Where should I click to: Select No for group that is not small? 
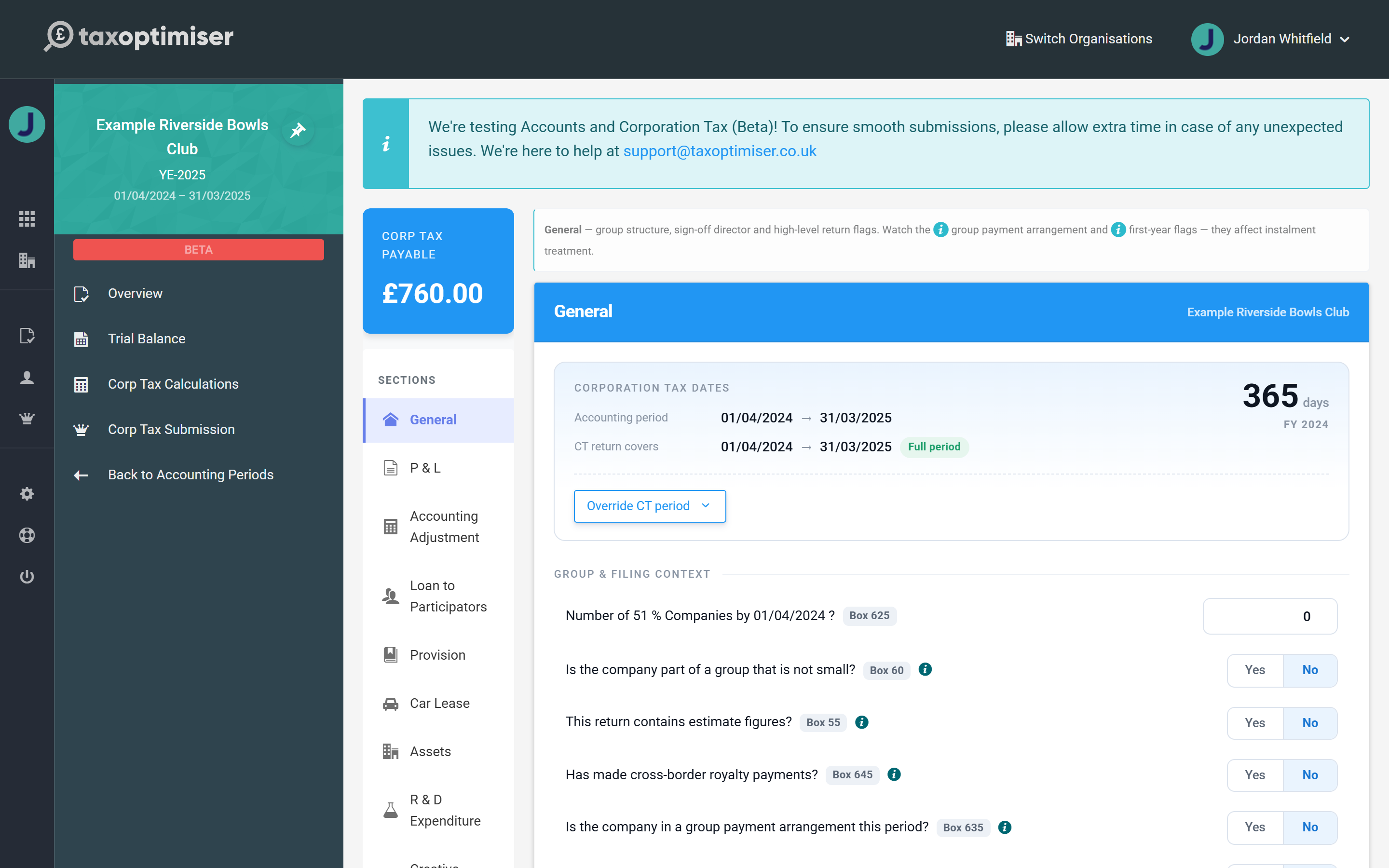[1310, 670]
